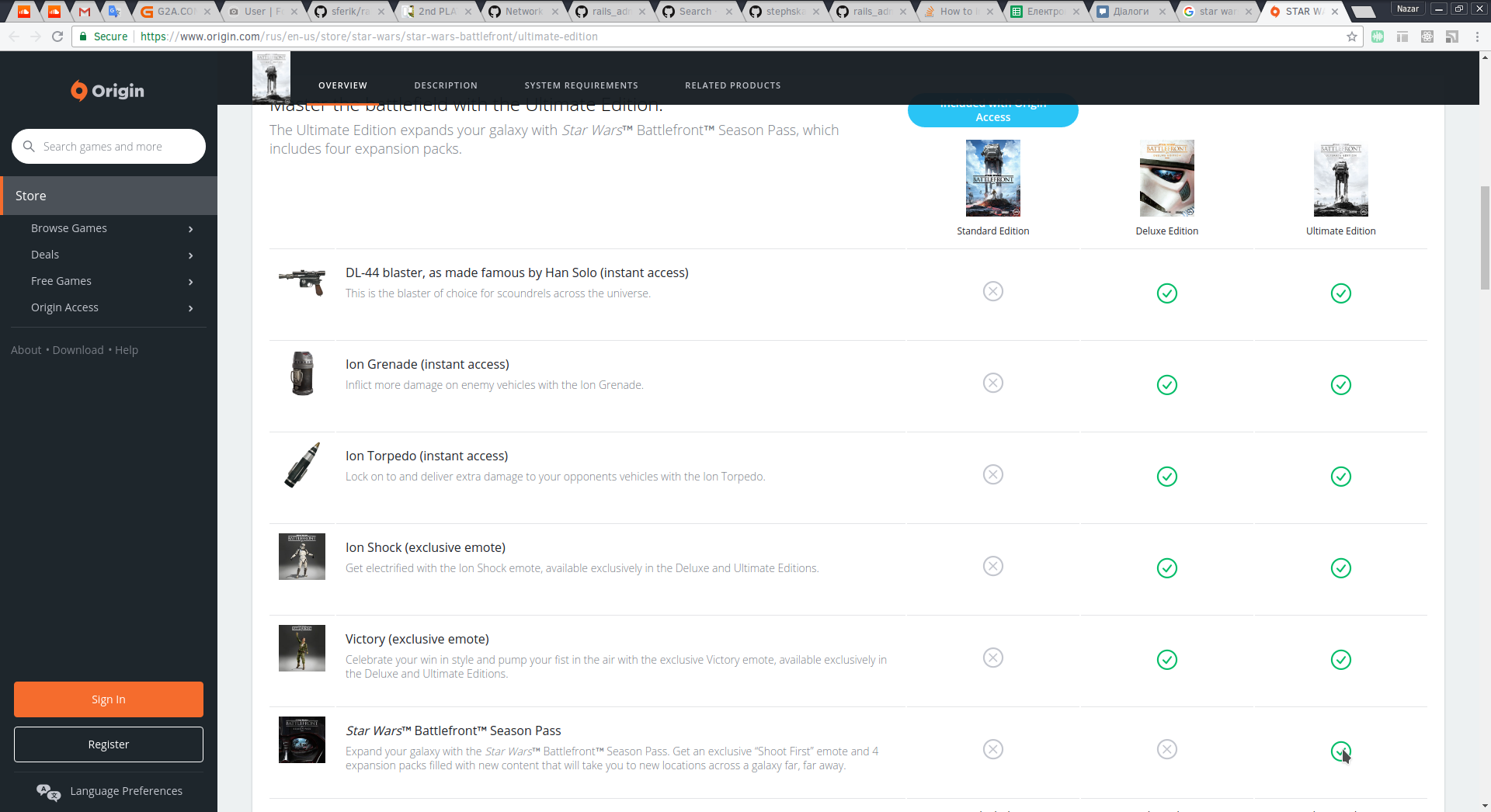
Task: Click Deluxe Edition checkmark for Ion Torpedo
Action: pos(1167,477)
